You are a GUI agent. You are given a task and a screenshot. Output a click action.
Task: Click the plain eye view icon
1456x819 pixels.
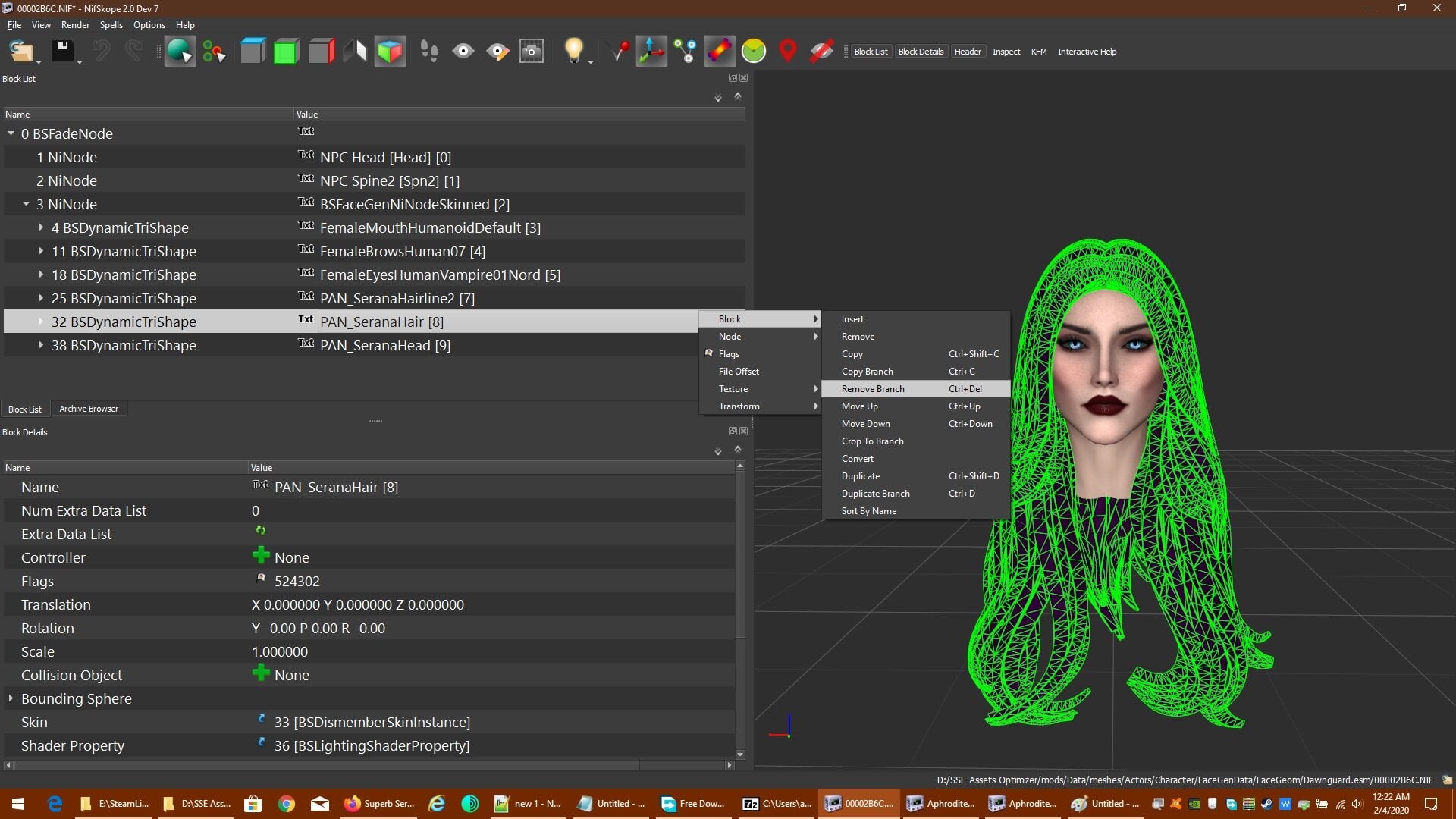coord(463,52)
